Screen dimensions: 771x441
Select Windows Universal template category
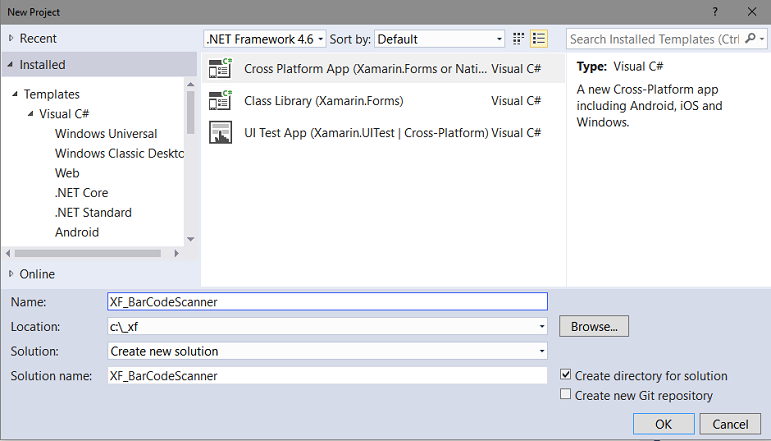tap(106, 134)
